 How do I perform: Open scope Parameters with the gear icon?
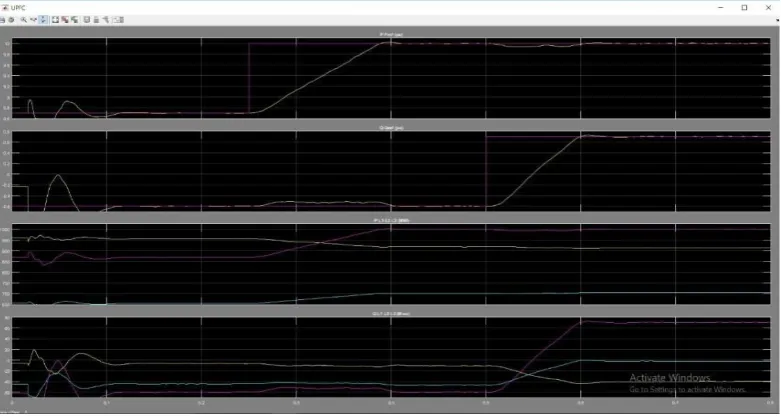(x=11, y=20)
